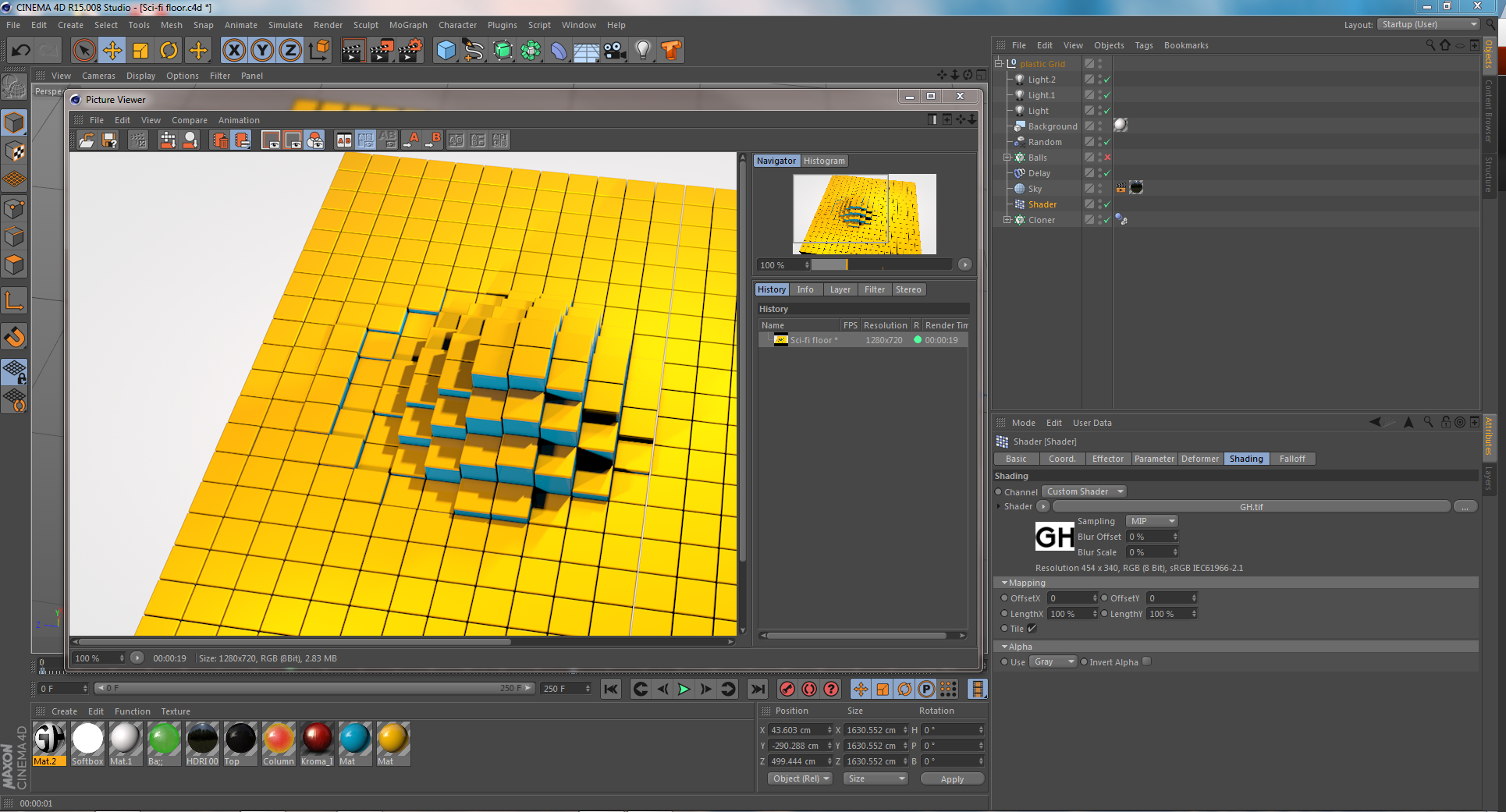Expand the Cloner object tree

tap(1007, 220)
